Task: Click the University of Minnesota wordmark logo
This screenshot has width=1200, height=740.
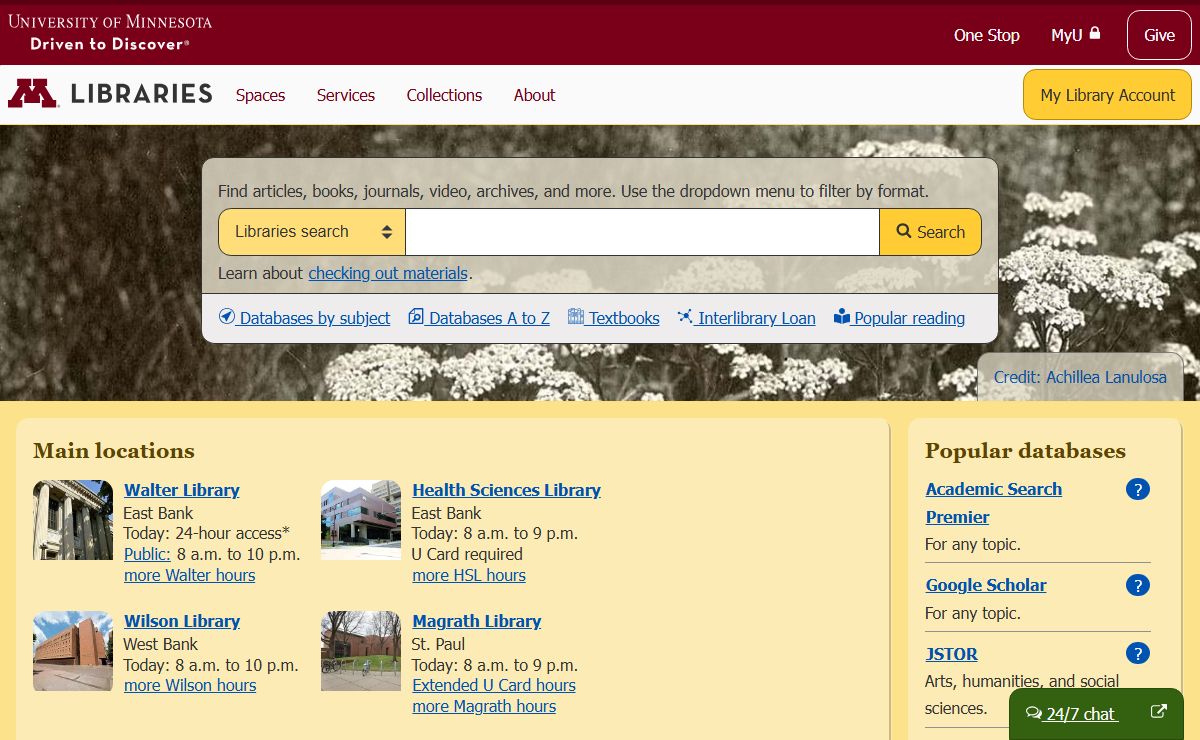Action: (110, 32)
